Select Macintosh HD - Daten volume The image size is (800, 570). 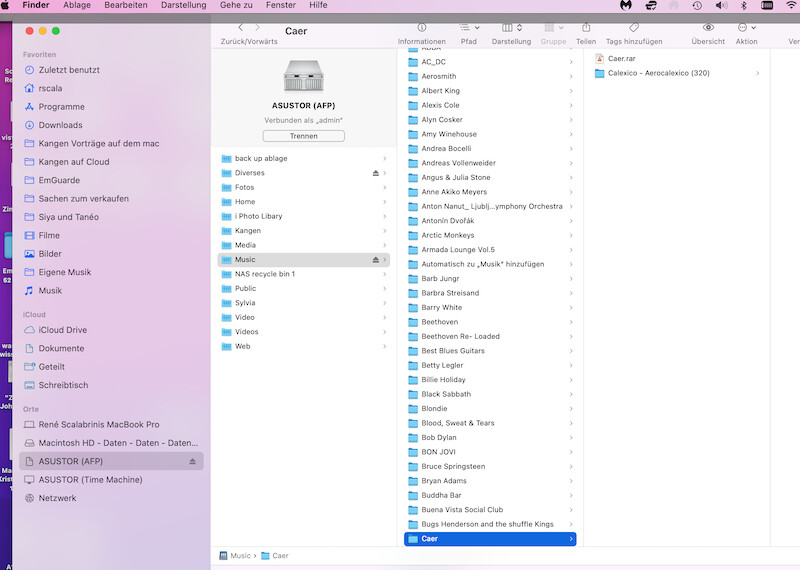tap(118, 443)
